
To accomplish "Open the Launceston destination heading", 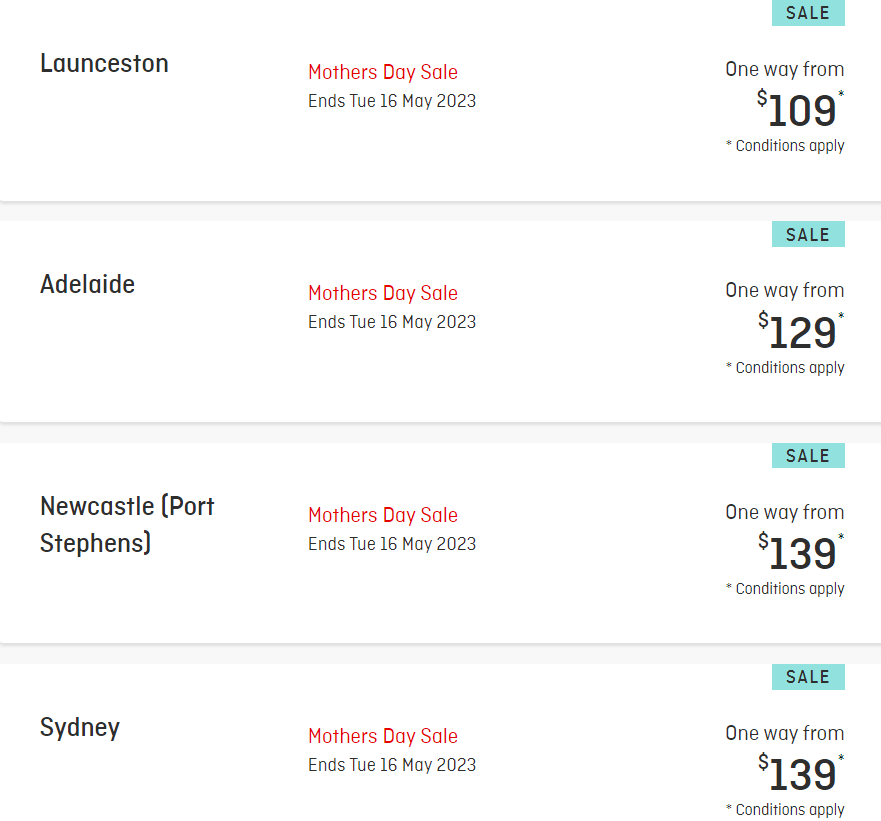I will click(104, 63).
